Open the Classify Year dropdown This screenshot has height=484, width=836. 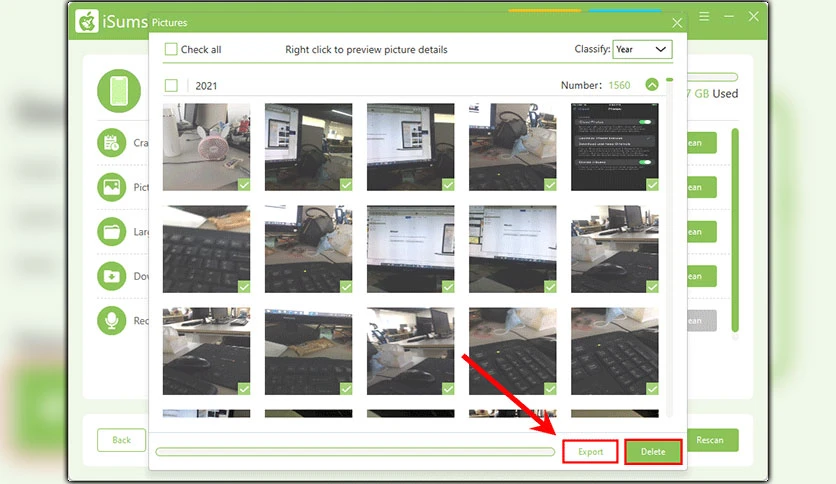pos(642,50)
